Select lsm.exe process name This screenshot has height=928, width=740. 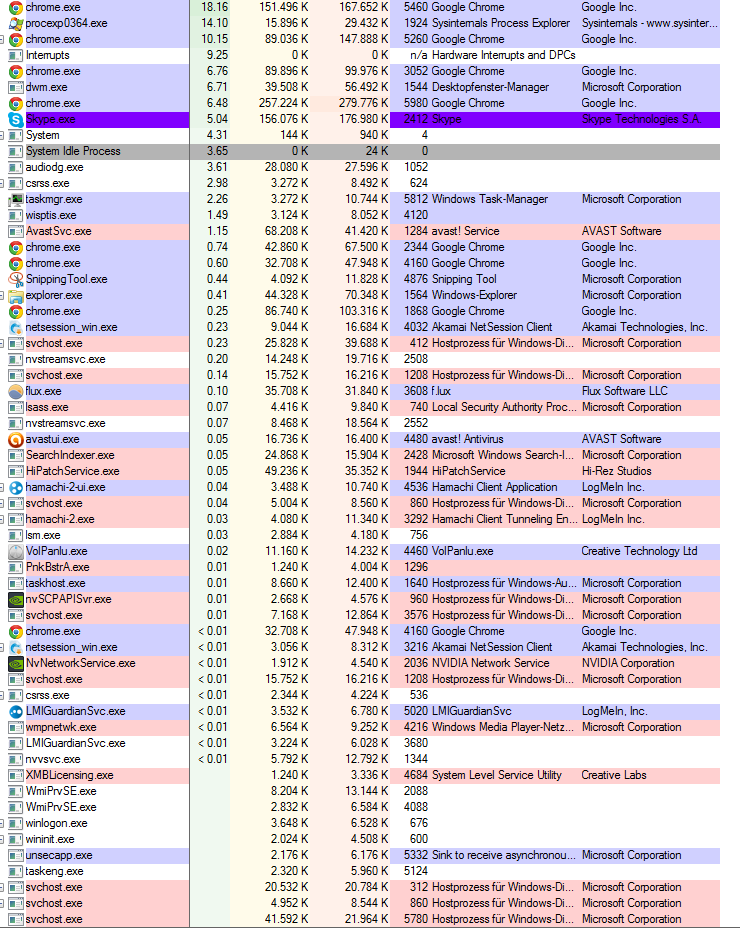43,535
